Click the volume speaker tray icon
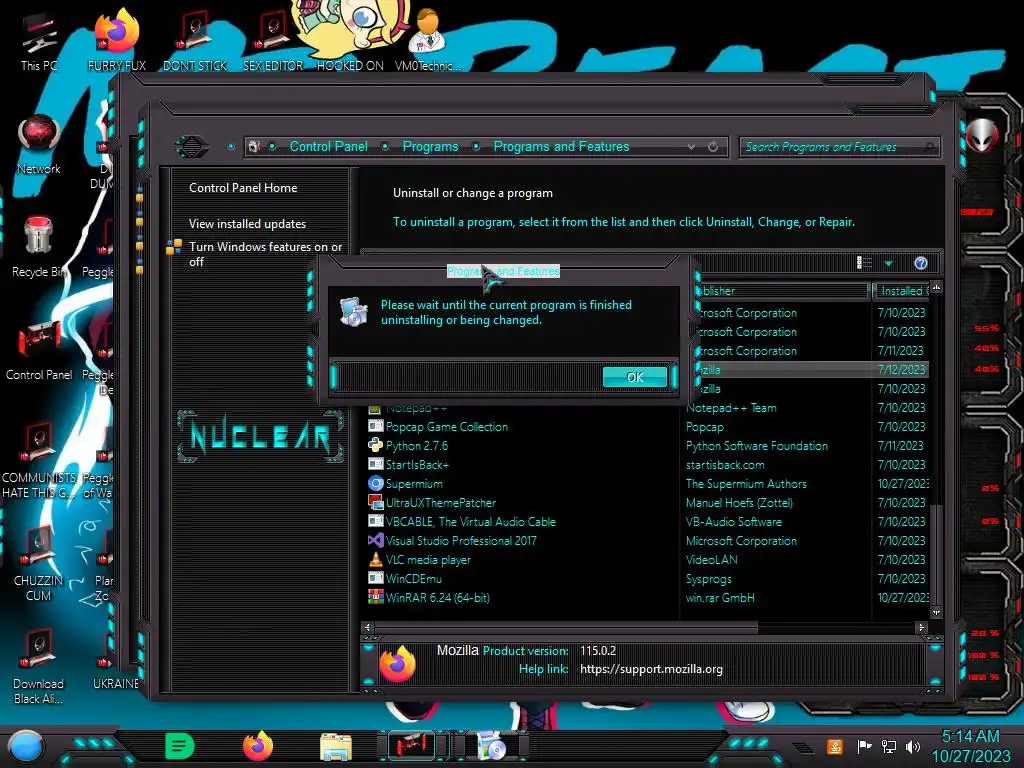 (x=913, y=746)
